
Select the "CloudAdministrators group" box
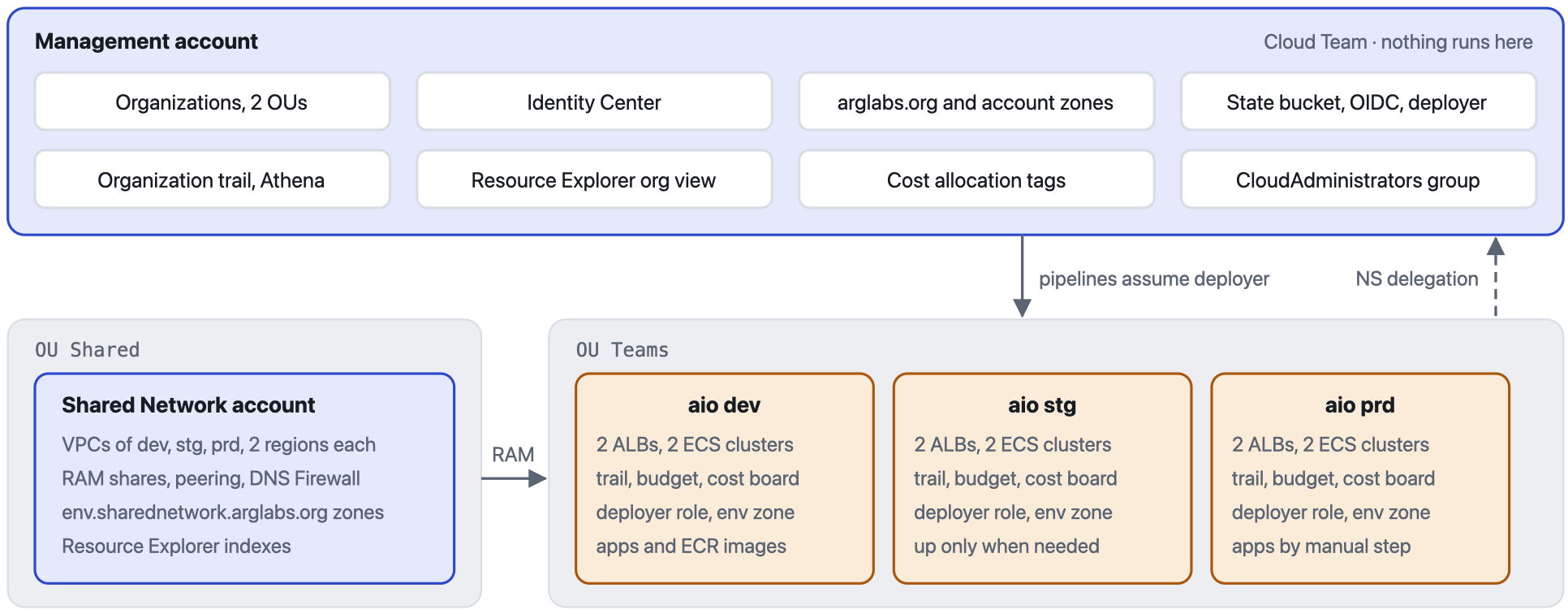1358,179
